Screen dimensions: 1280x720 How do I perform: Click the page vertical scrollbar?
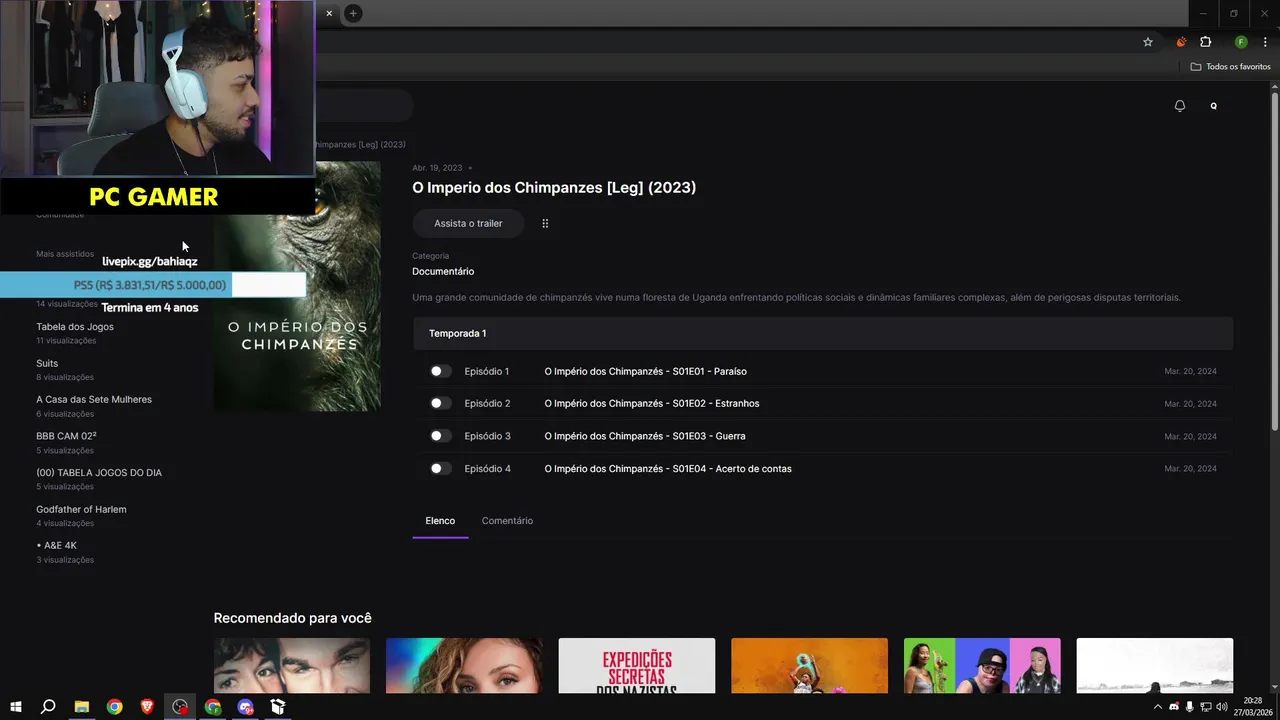(1274, 262)
